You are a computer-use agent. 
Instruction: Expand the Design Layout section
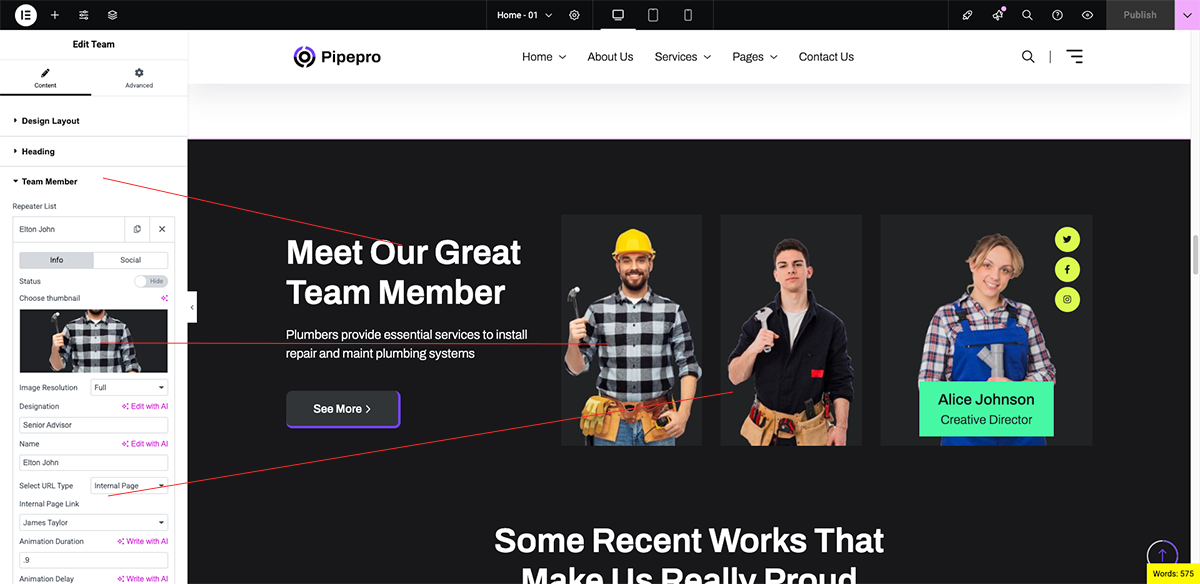[x=50, y=121]
